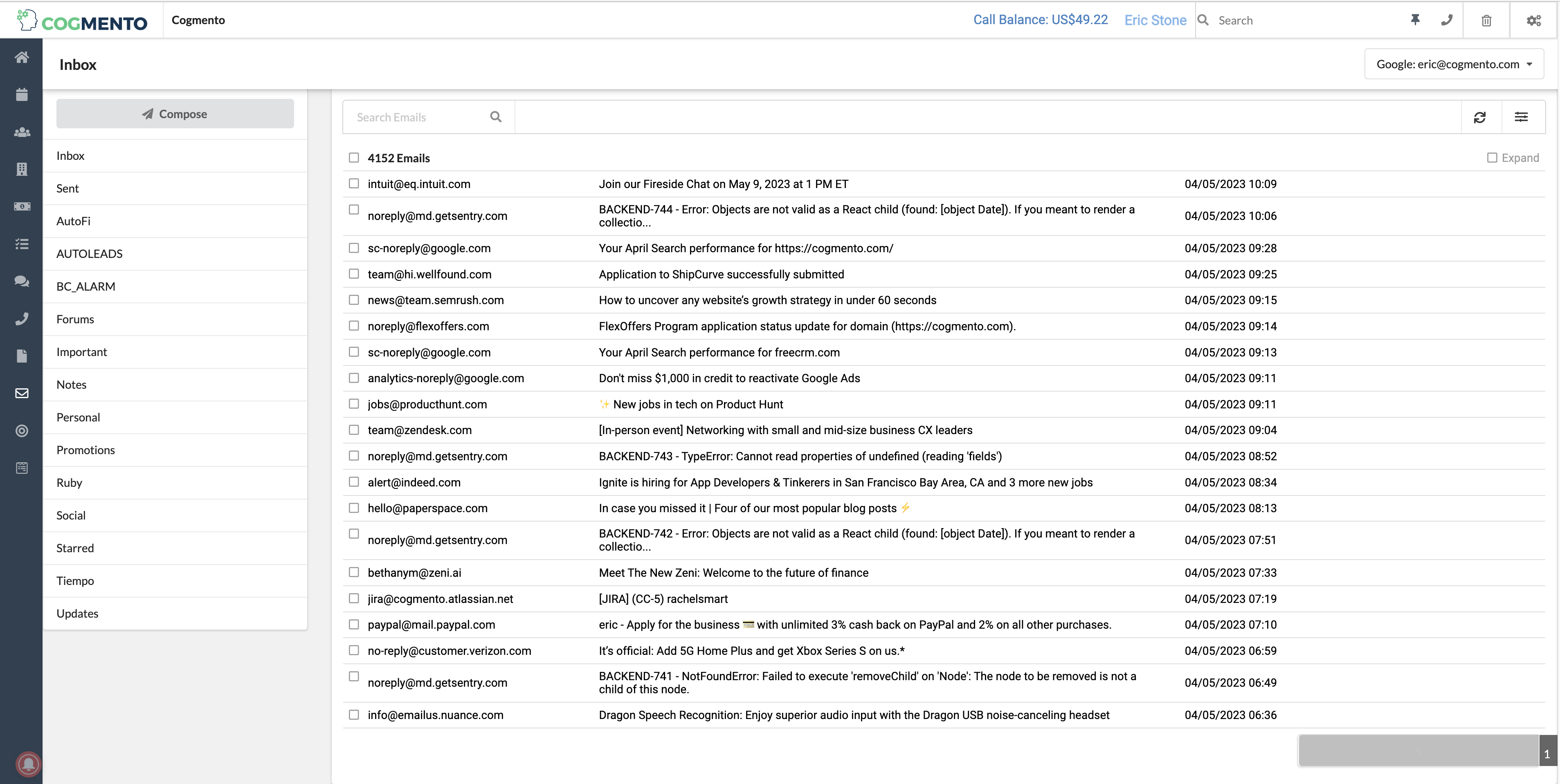Check the team@hi.wellfound.com email

(354, 273)
